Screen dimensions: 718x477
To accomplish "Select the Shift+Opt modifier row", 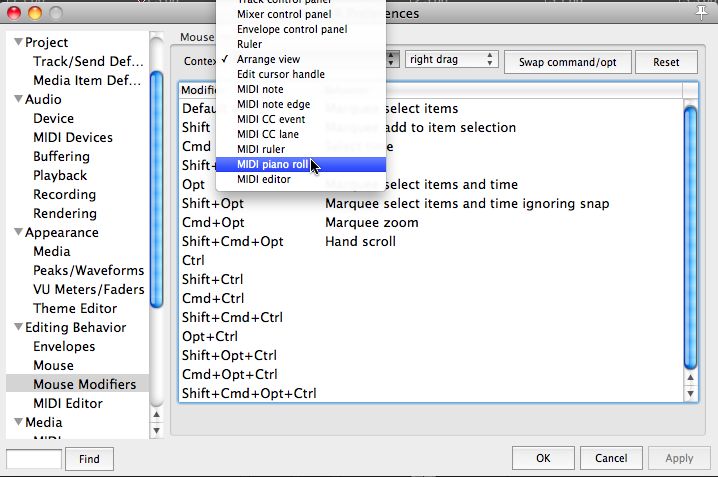I will click(x=430, y=203).
